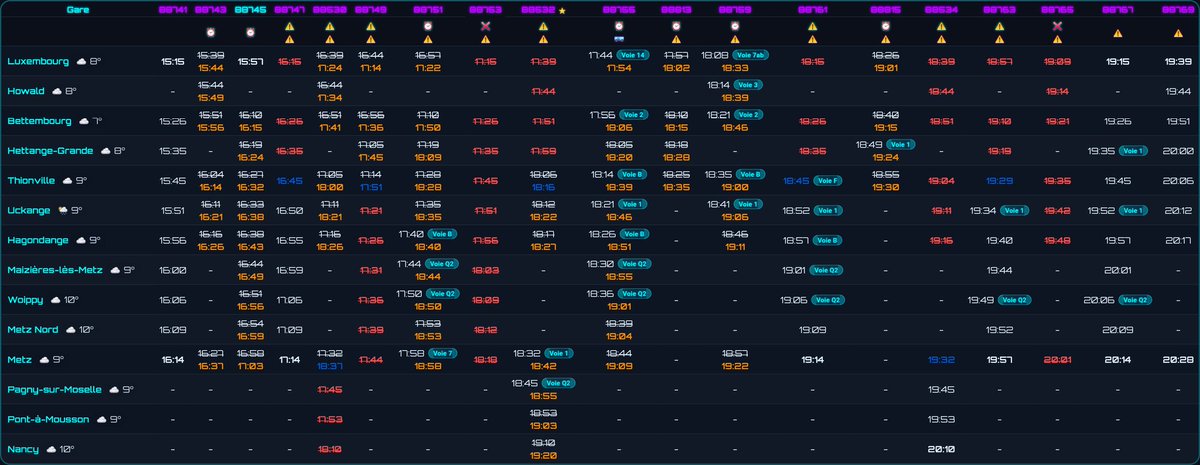This screenshot has width=1200, height=465.
Task: Click the upper warning triangle under train 88747
Action: coord(289,27)
